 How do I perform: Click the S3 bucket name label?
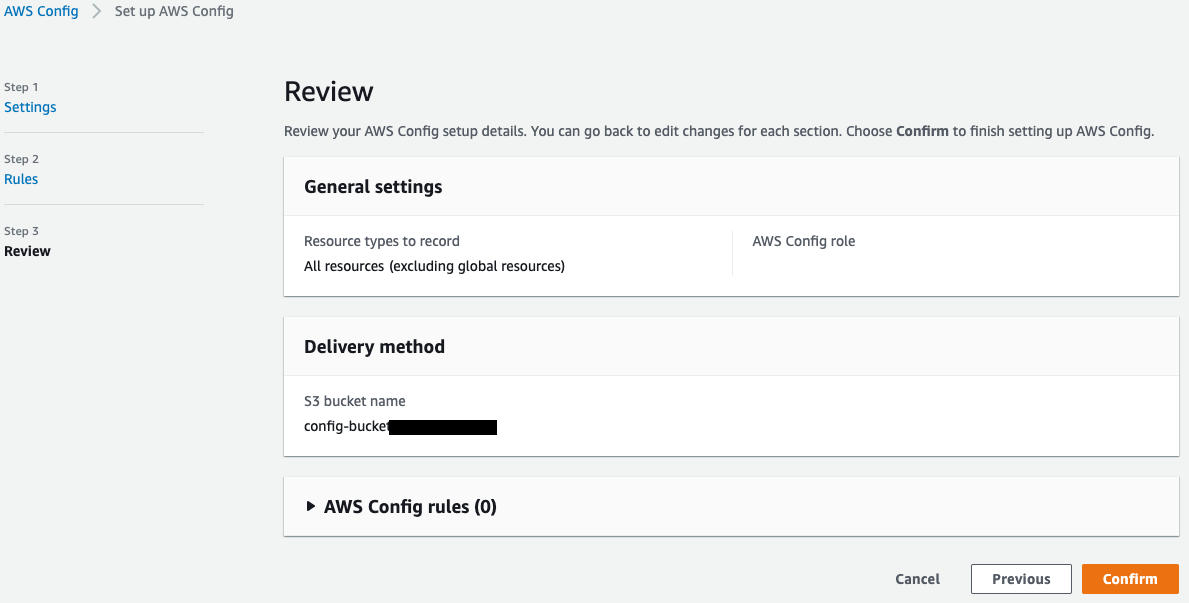(355, 401)
